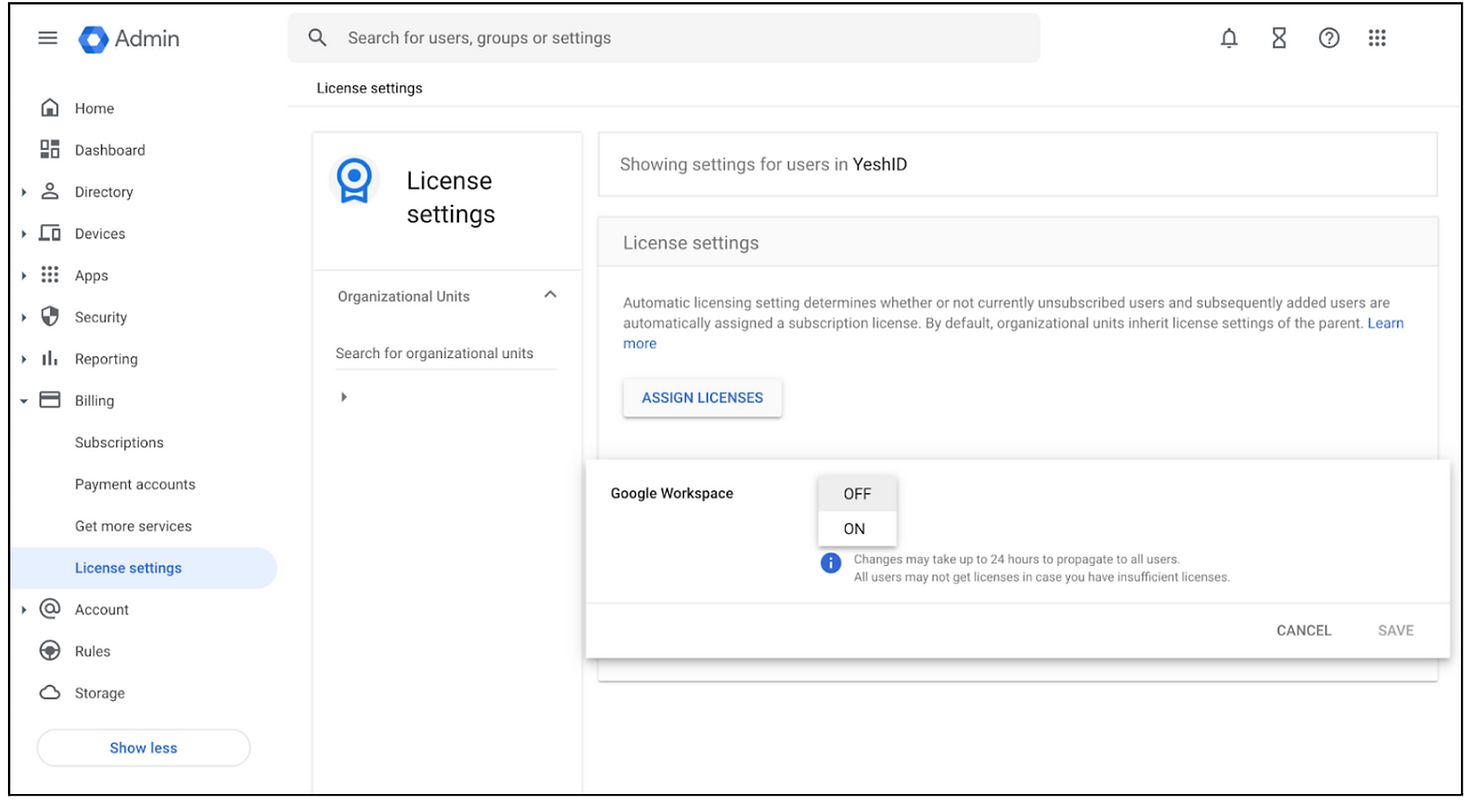Click the Organizational Units heading
This screenshot has height=806, width=1480.
403,296
